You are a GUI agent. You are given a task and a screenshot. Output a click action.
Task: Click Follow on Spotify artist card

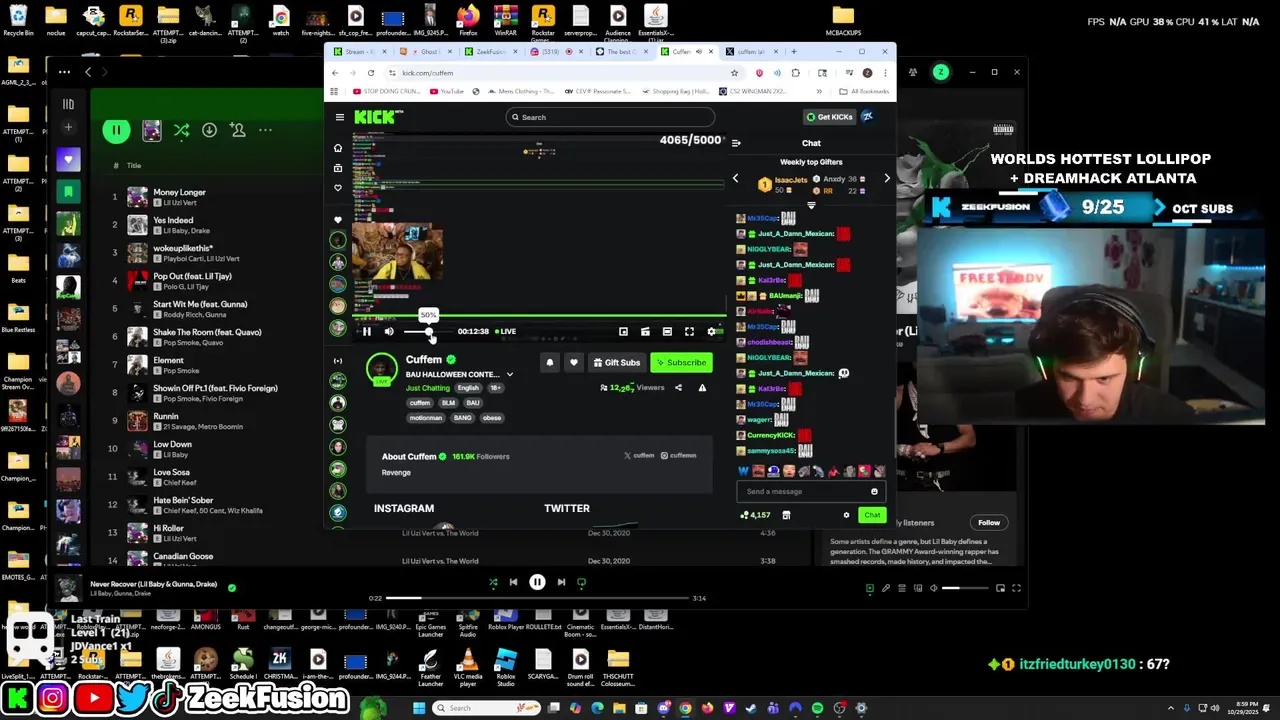(x=988, y=522)
